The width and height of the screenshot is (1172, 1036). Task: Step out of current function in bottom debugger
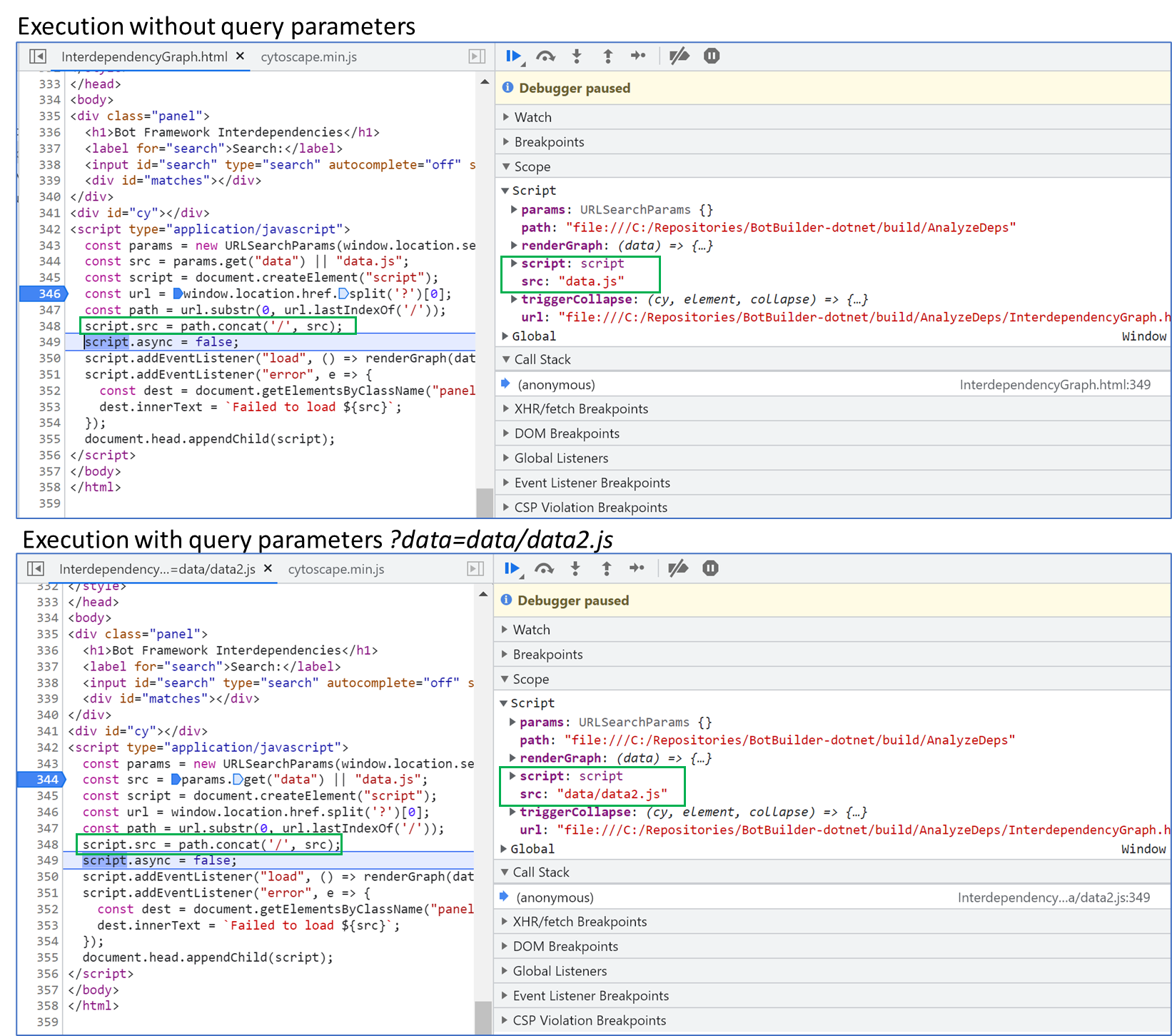click(x=607, y=569)
